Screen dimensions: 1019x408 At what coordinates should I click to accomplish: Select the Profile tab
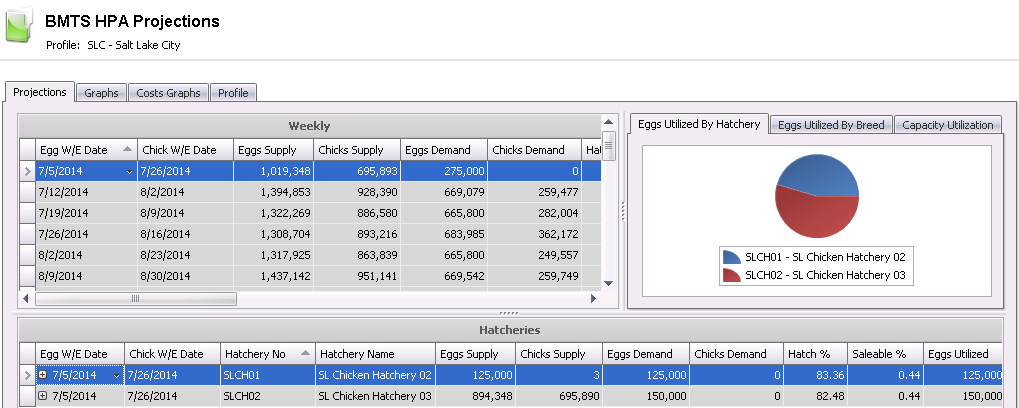click(233, 93)
